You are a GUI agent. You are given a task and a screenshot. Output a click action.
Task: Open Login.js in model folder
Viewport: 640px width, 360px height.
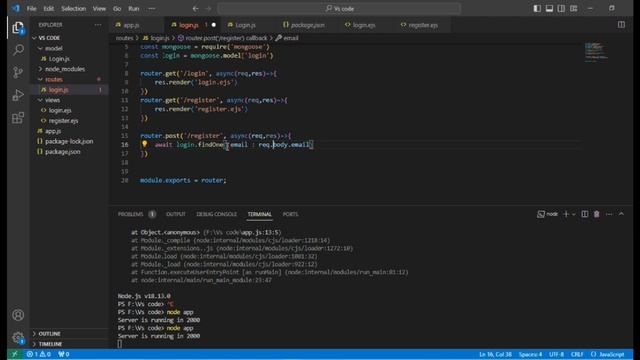coord(59,59)
